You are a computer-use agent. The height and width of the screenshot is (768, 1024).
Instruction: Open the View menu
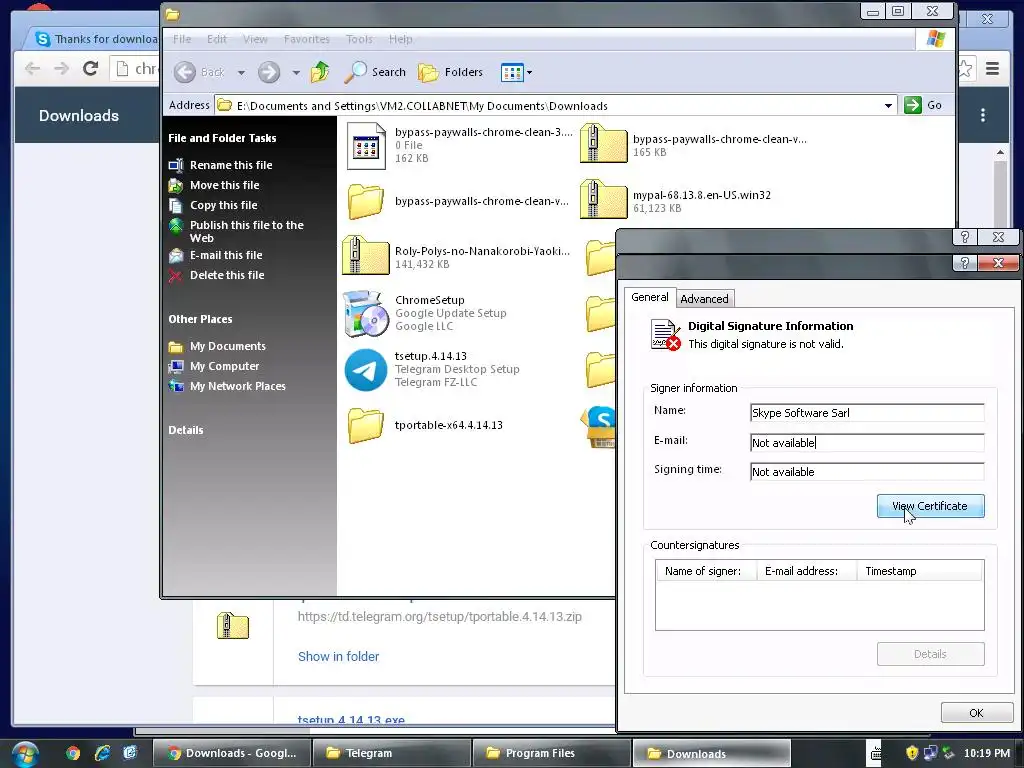point(255,39)
